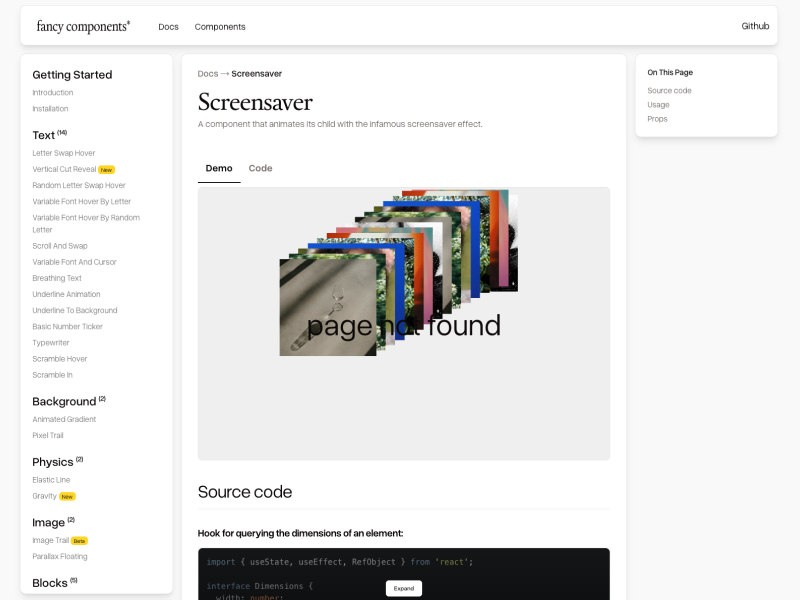Click the 'page not found' demo text

tap(404, 326)
